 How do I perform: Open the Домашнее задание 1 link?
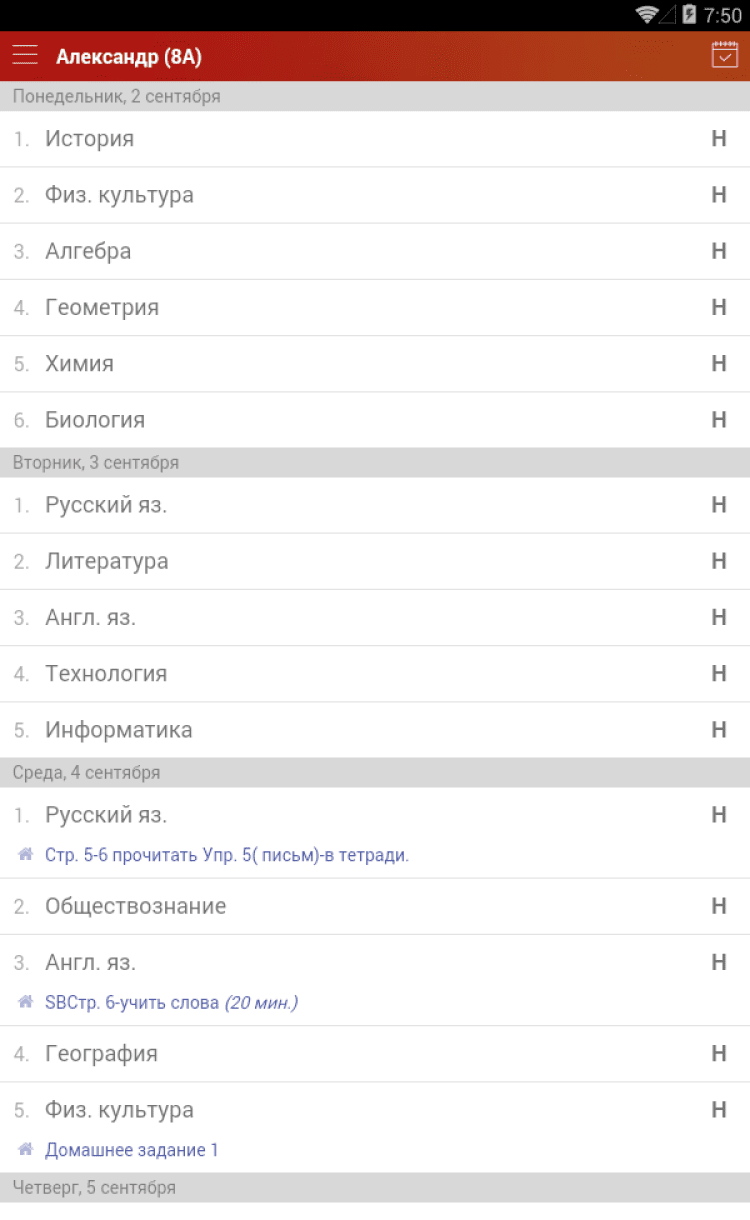pyautogui.click(x=132, y=1150)
